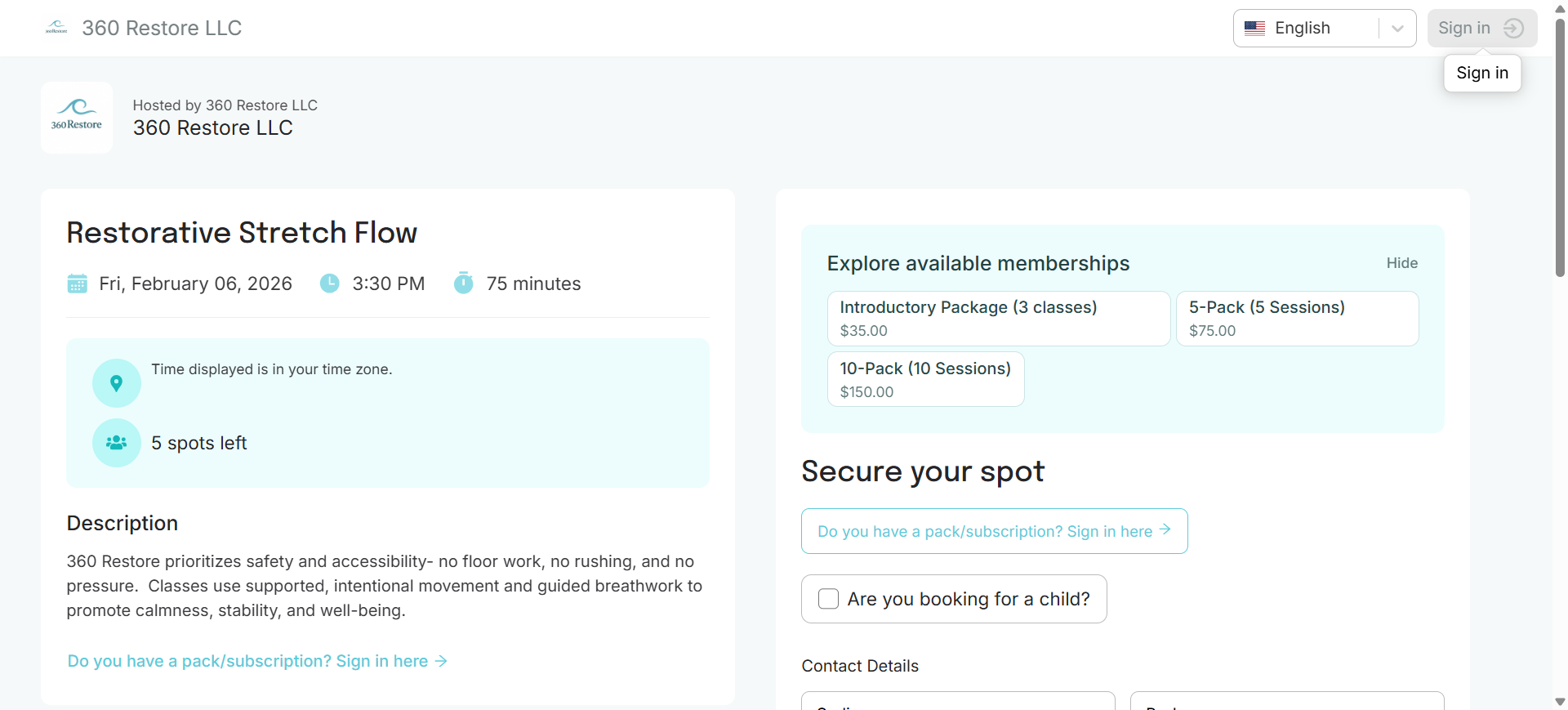The image size is (1568, 710).
Task: Open the English language dropdown
Action: pyautogui.click(x=1324, y=29)
